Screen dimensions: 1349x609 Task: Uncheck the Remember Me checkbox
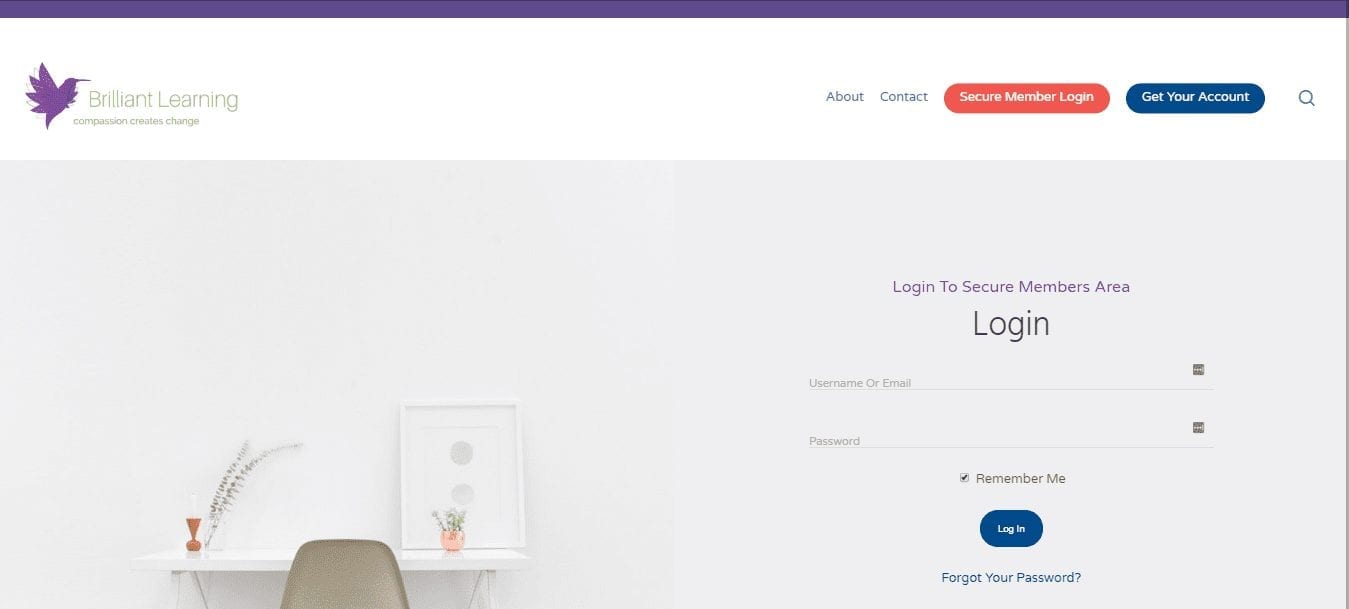964,478
